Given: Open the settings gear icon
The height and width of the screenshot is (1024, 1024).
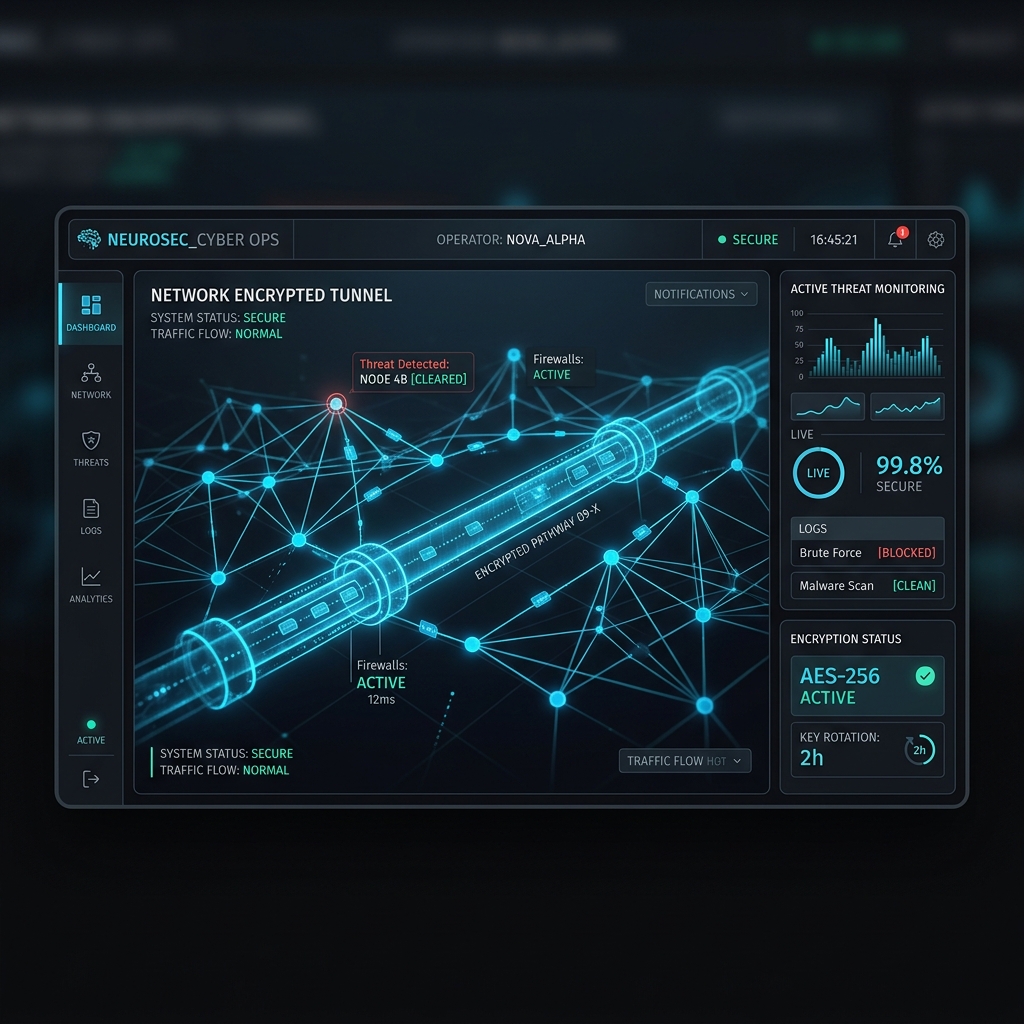Looking at the screenshot, I should tap(936, 240).
